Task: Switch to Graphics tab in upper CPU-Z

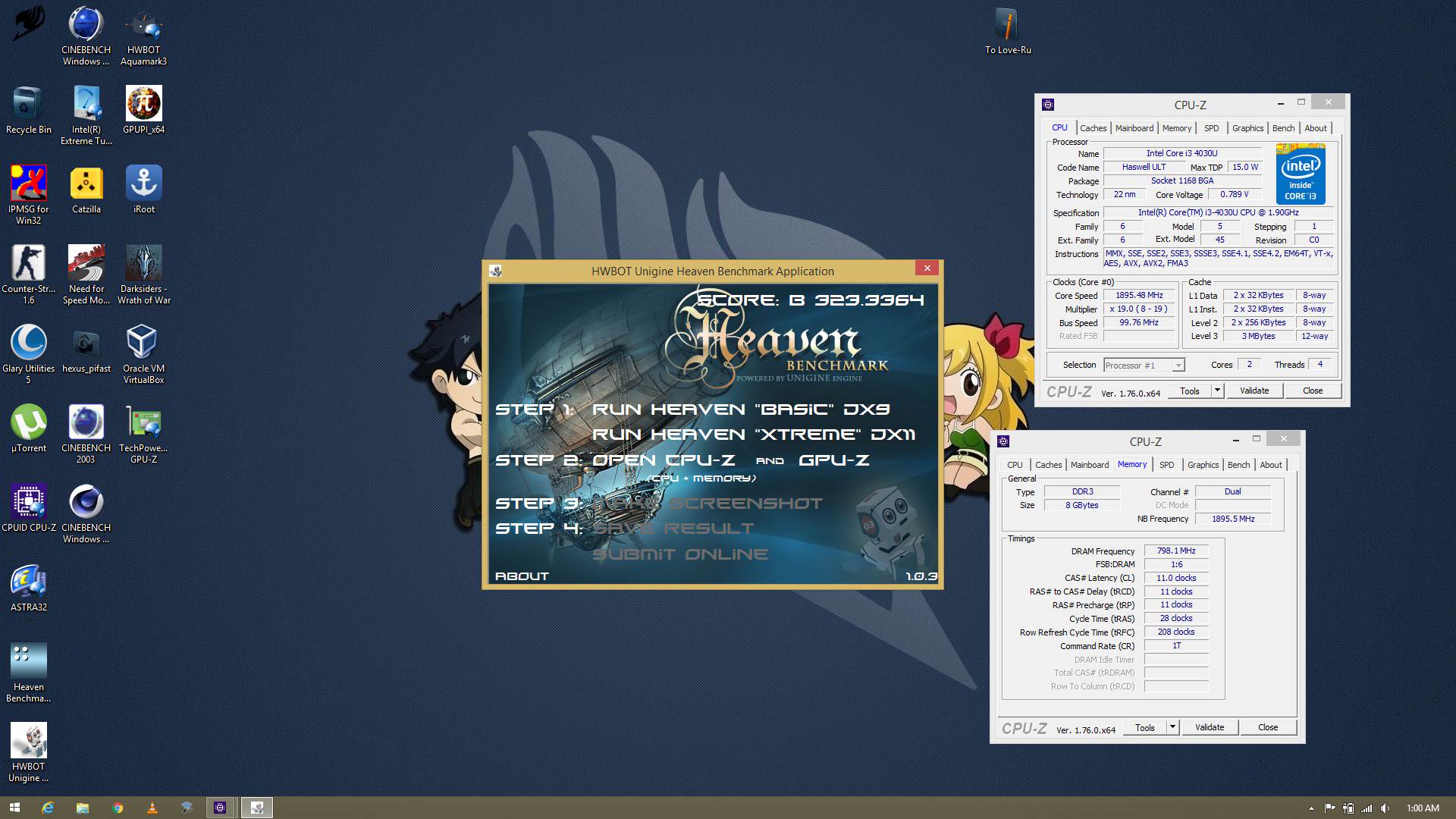Action: point(1247,128)
